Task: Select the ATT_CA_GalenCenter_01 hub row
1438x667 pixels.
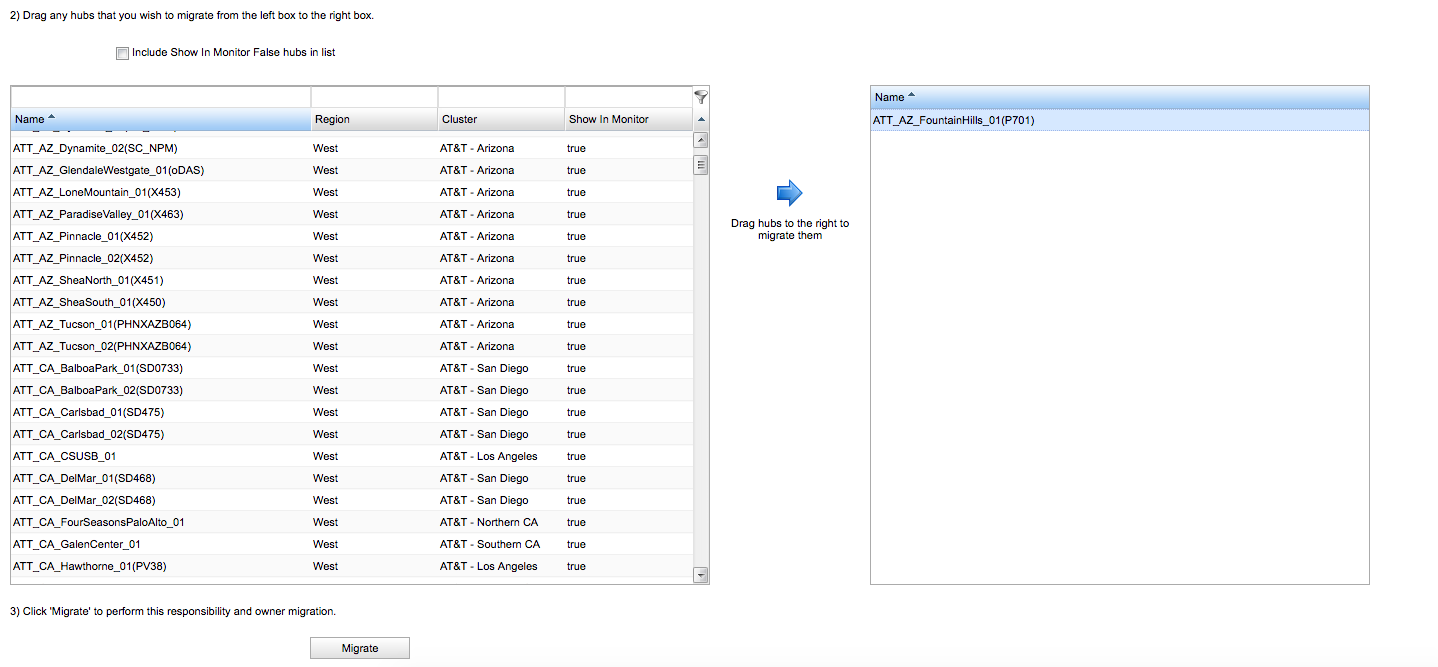Action: [x=77, y=544]
